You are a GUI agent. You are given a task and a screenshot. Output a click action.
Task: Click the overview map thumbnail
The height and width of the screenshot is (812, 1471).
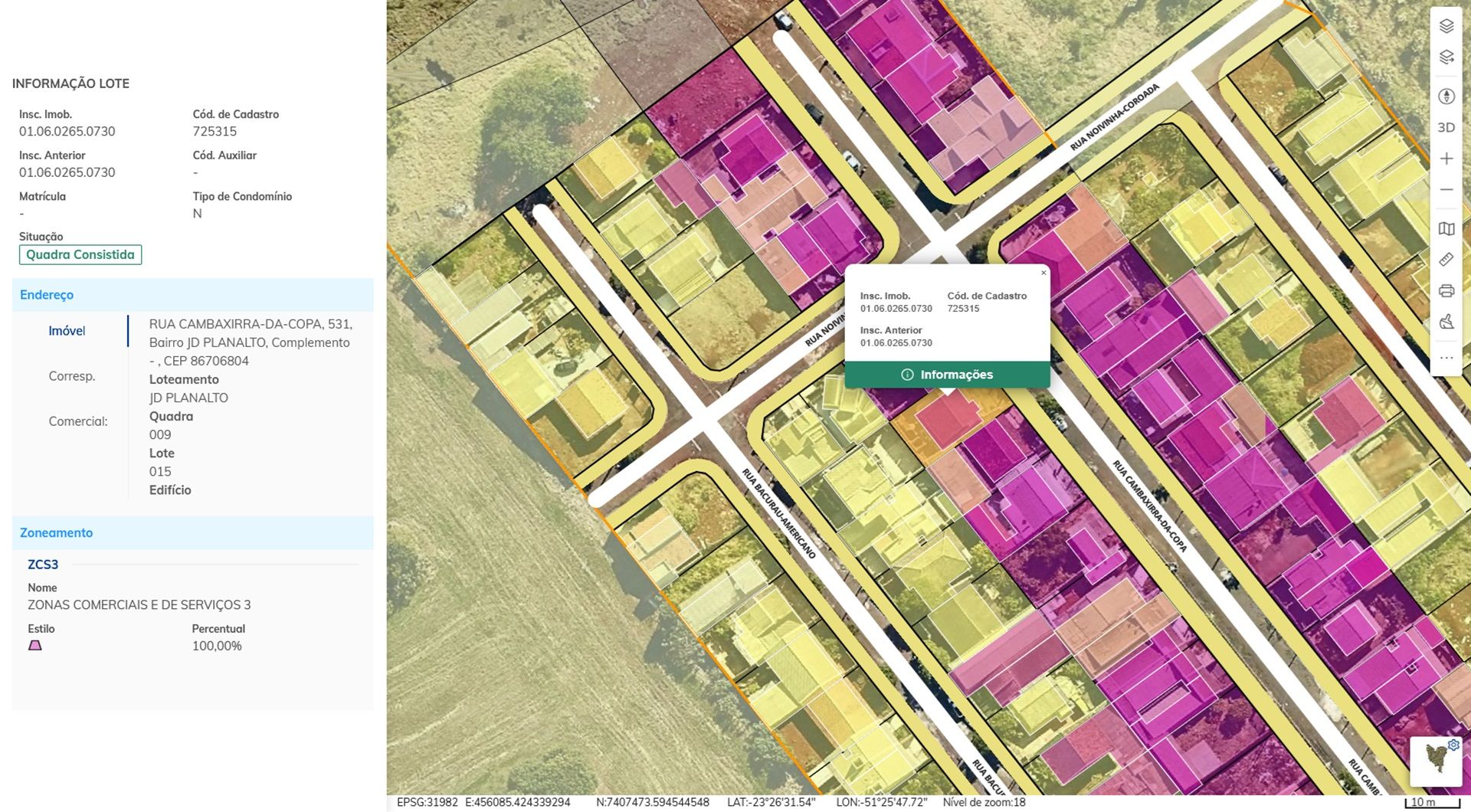tap(1435, 761)
